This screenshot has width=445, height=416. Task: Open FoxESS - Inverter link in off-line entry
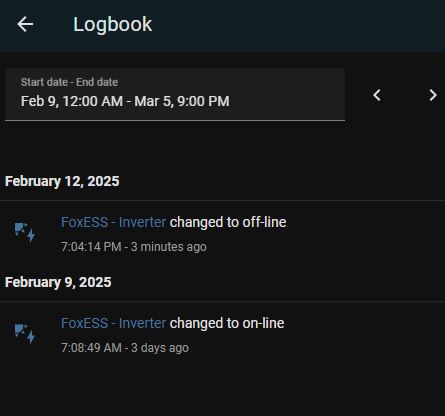click(x=113, y=222)
